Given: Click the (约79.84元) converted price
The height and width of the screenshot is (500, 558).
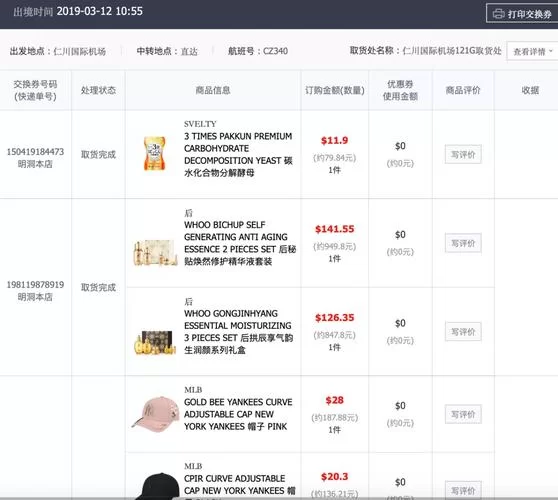Looking at the screenshot, I should coord(335,158).
